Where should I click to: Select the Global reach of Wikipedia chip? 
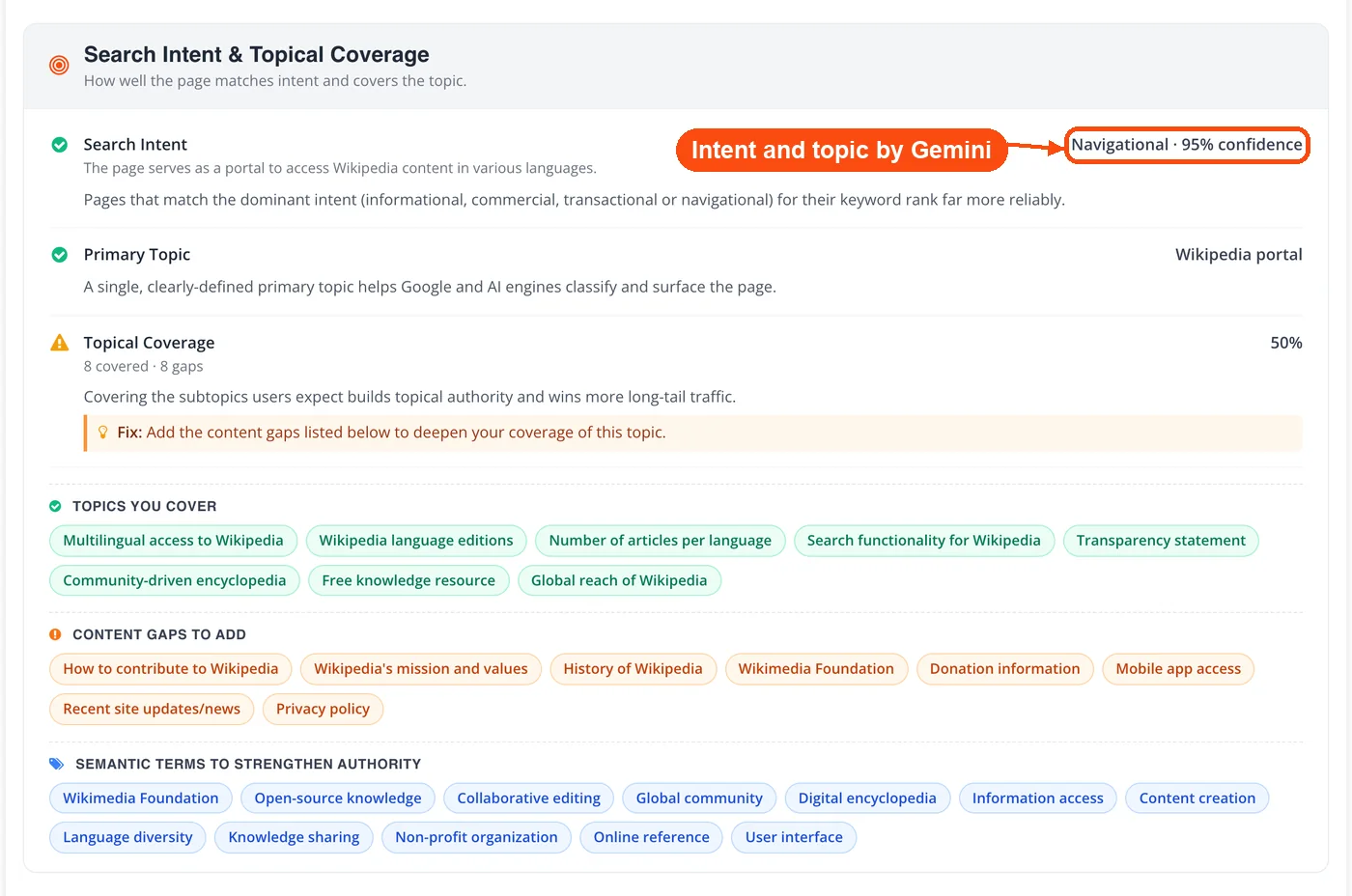[619, 580]
